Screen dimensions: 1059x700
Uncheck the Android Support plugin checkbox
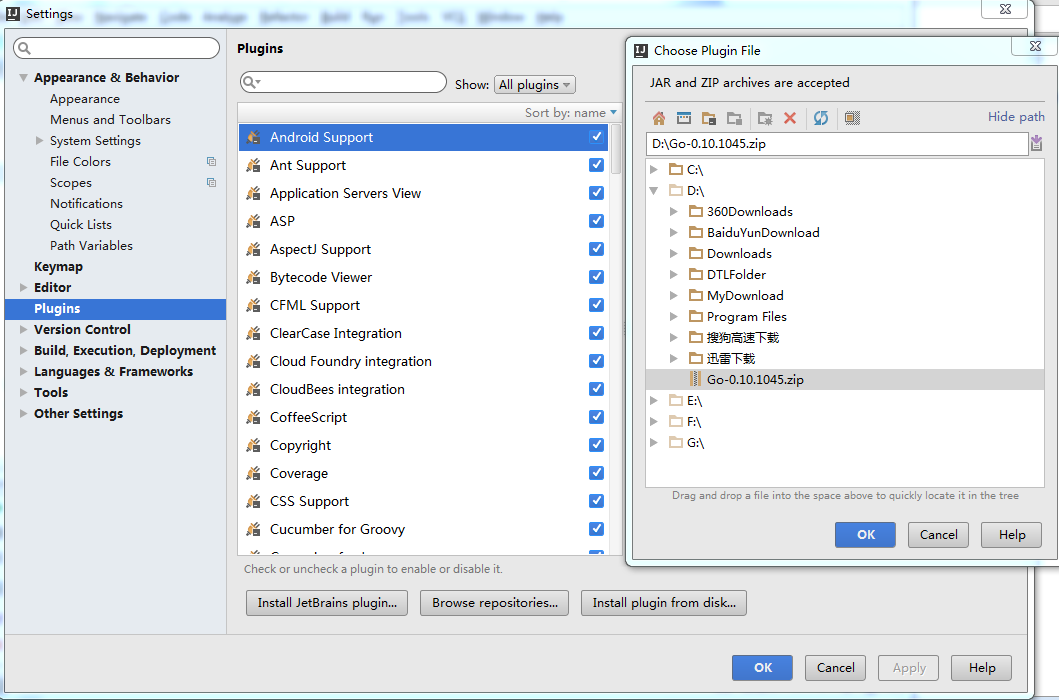point(596,136)
